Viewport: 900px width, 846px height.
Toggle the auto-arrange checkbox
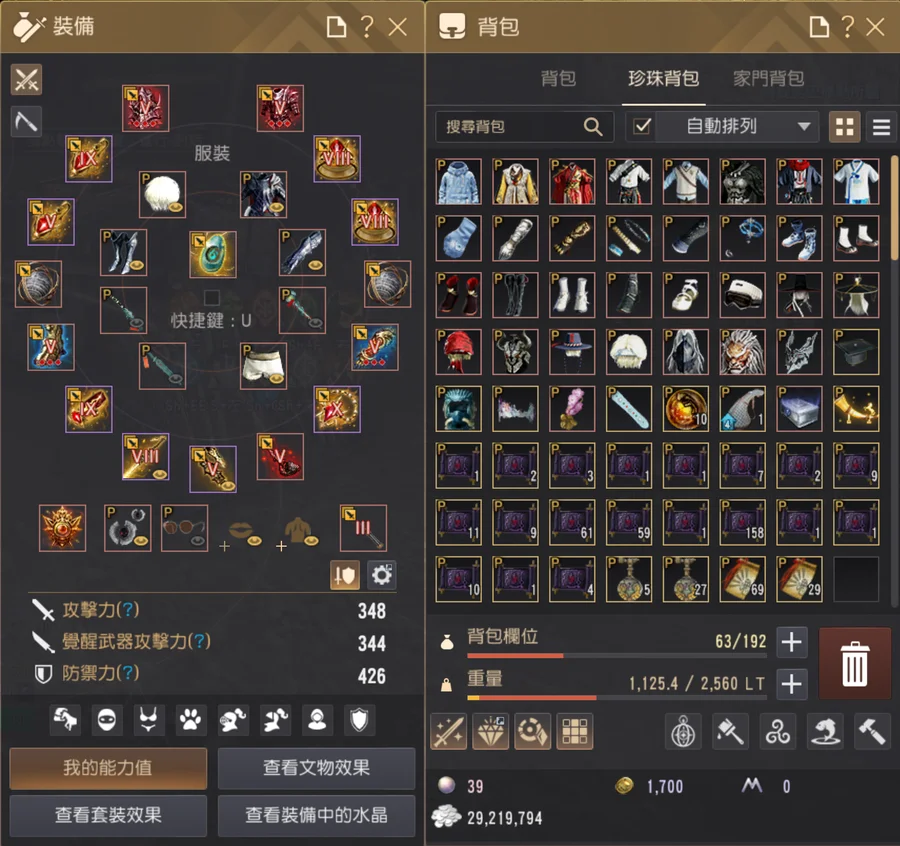642,126
